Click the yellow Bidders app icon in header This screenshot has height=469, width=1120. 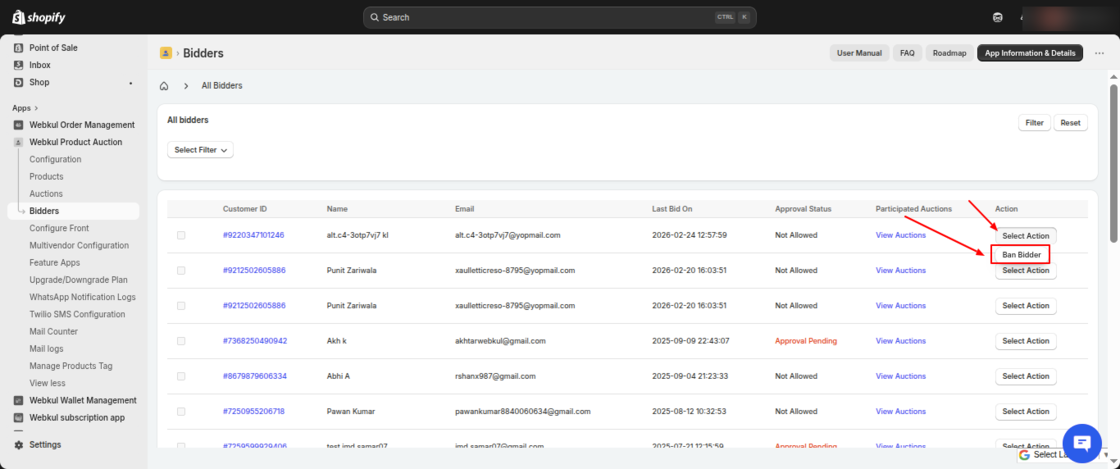pos(166,53)
